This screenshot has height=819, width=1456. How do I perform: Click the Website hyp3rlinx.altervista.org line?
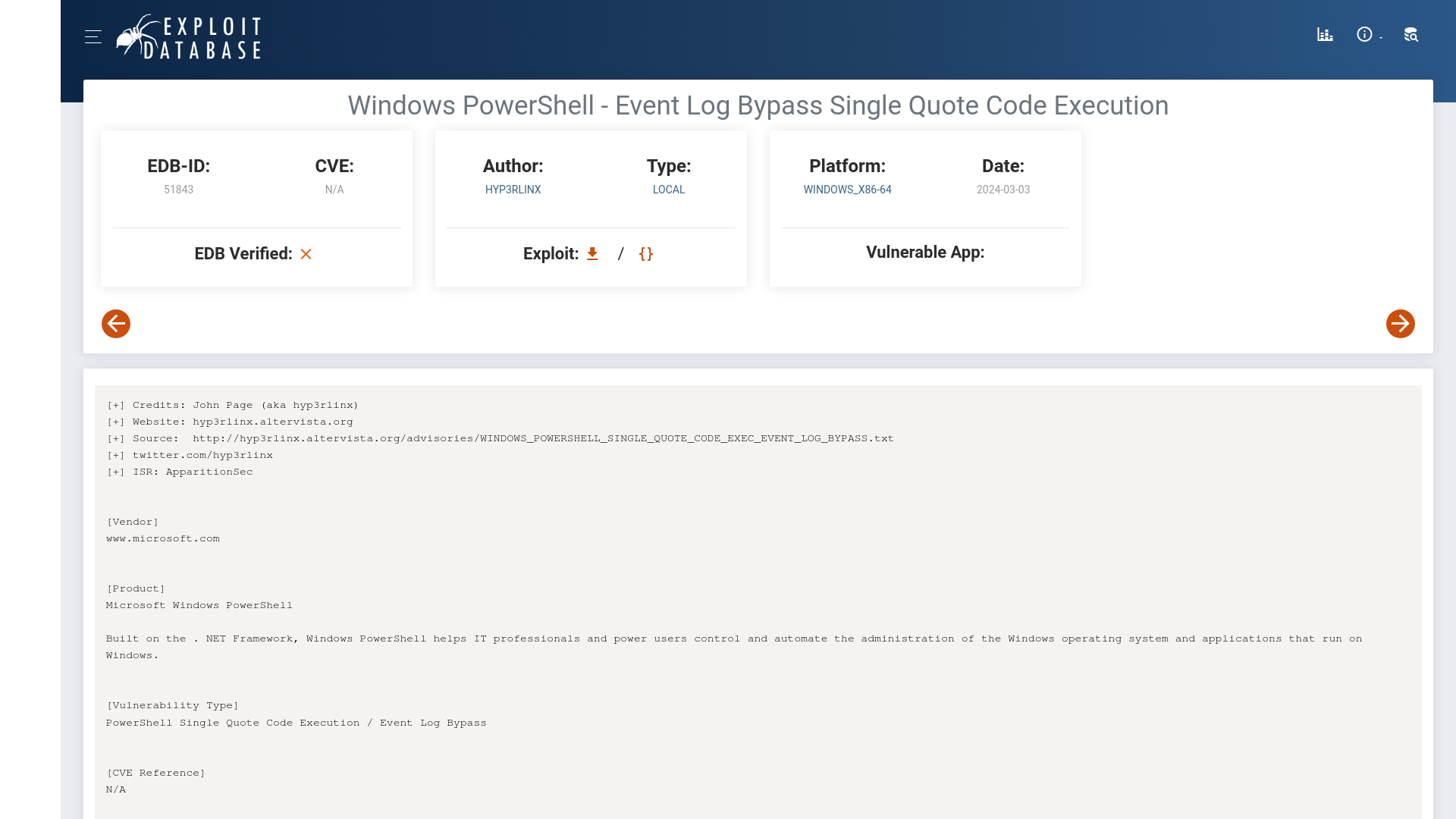coord(230,422)
